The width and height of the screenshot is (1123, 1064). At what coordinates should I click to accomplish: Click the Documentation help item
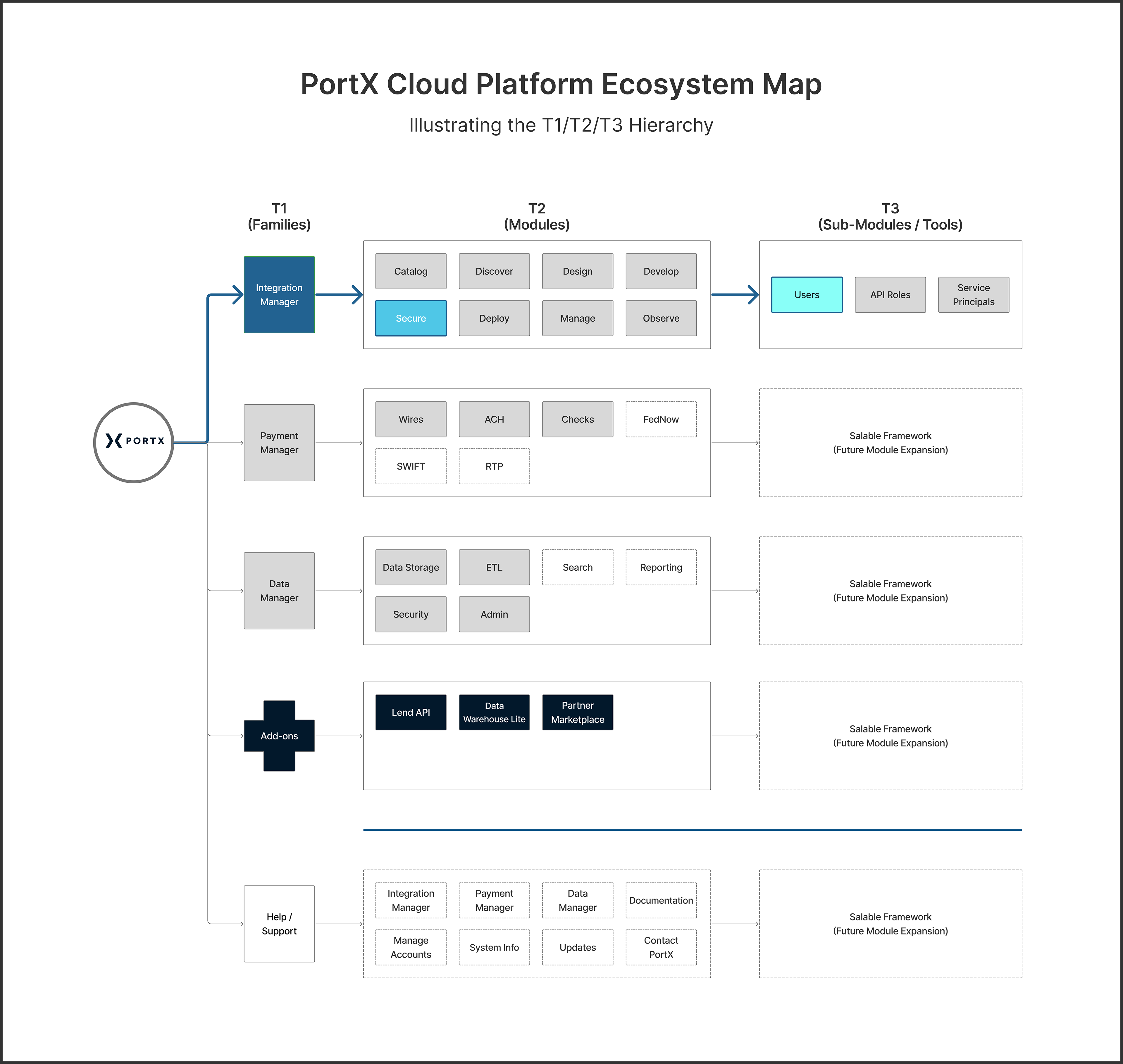coord(661,900)
